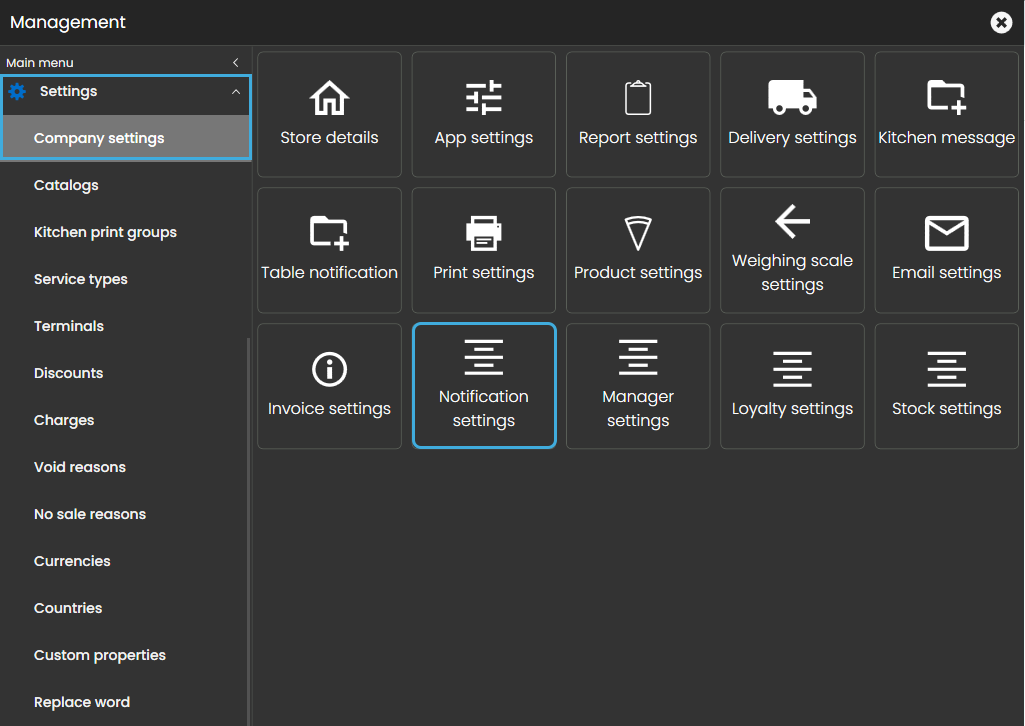Click the Kitchen message folder icon

coord(946,98)
